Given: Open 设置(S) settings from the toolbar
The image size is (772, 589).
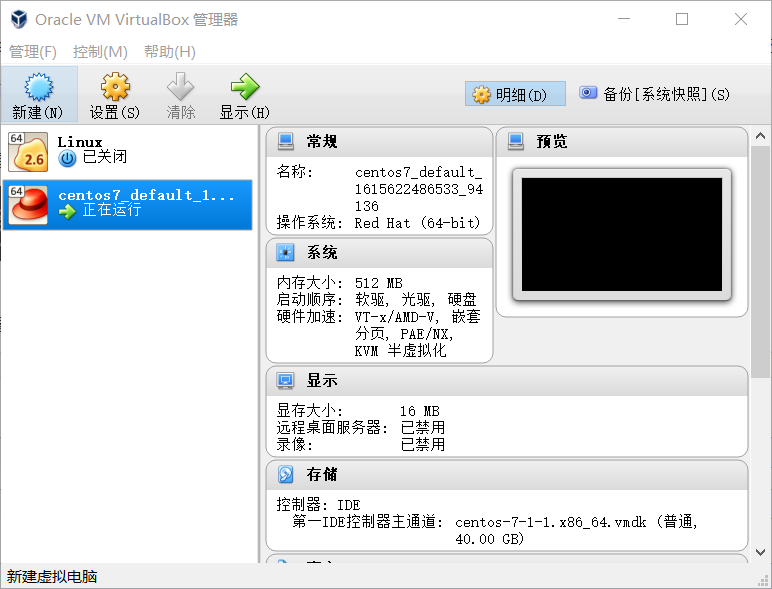Looking at the screenshot, I should tap(115, 95).
